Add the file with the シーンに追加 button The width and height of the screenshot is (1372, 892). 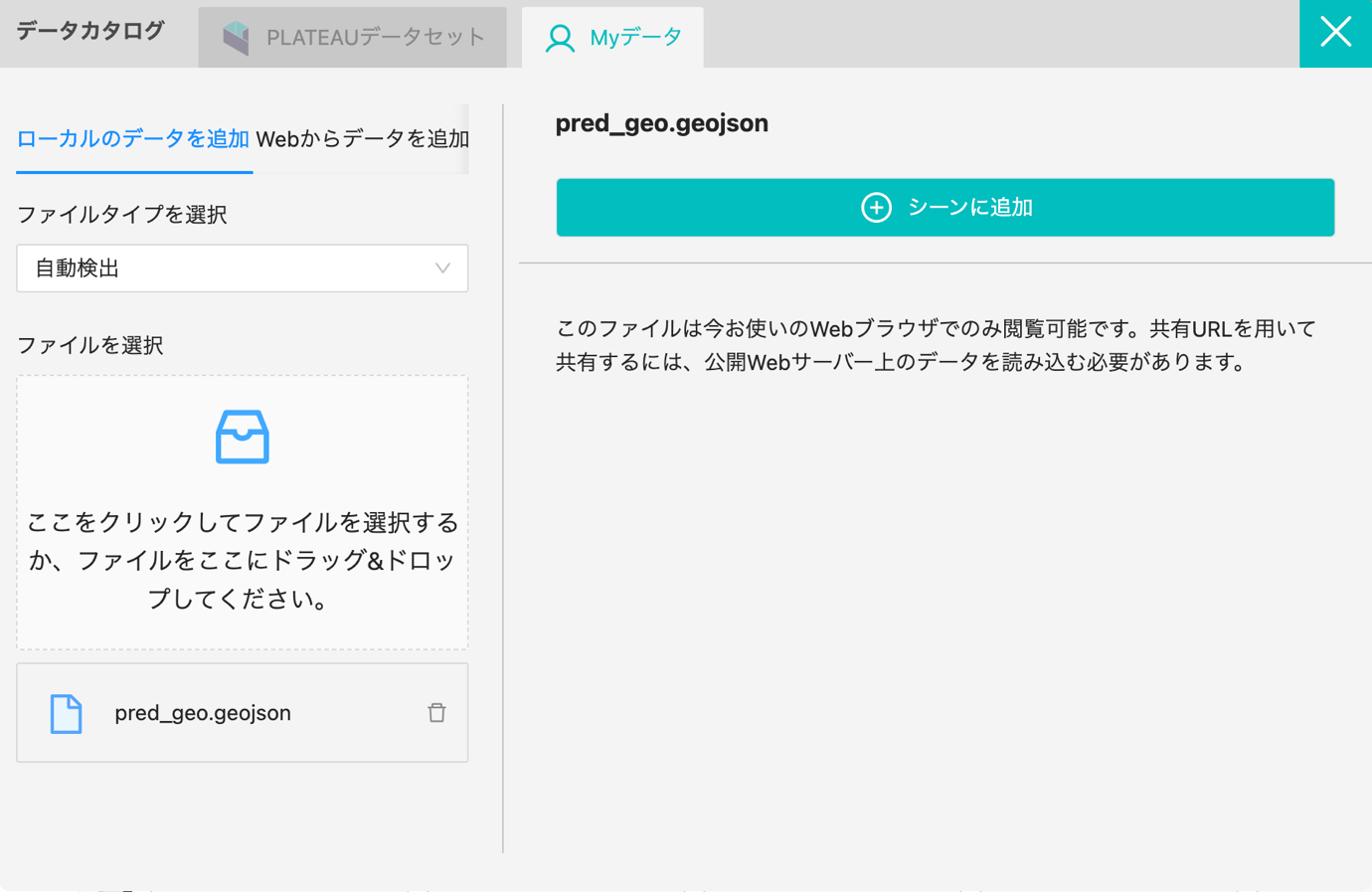click(x=945, y=207)
